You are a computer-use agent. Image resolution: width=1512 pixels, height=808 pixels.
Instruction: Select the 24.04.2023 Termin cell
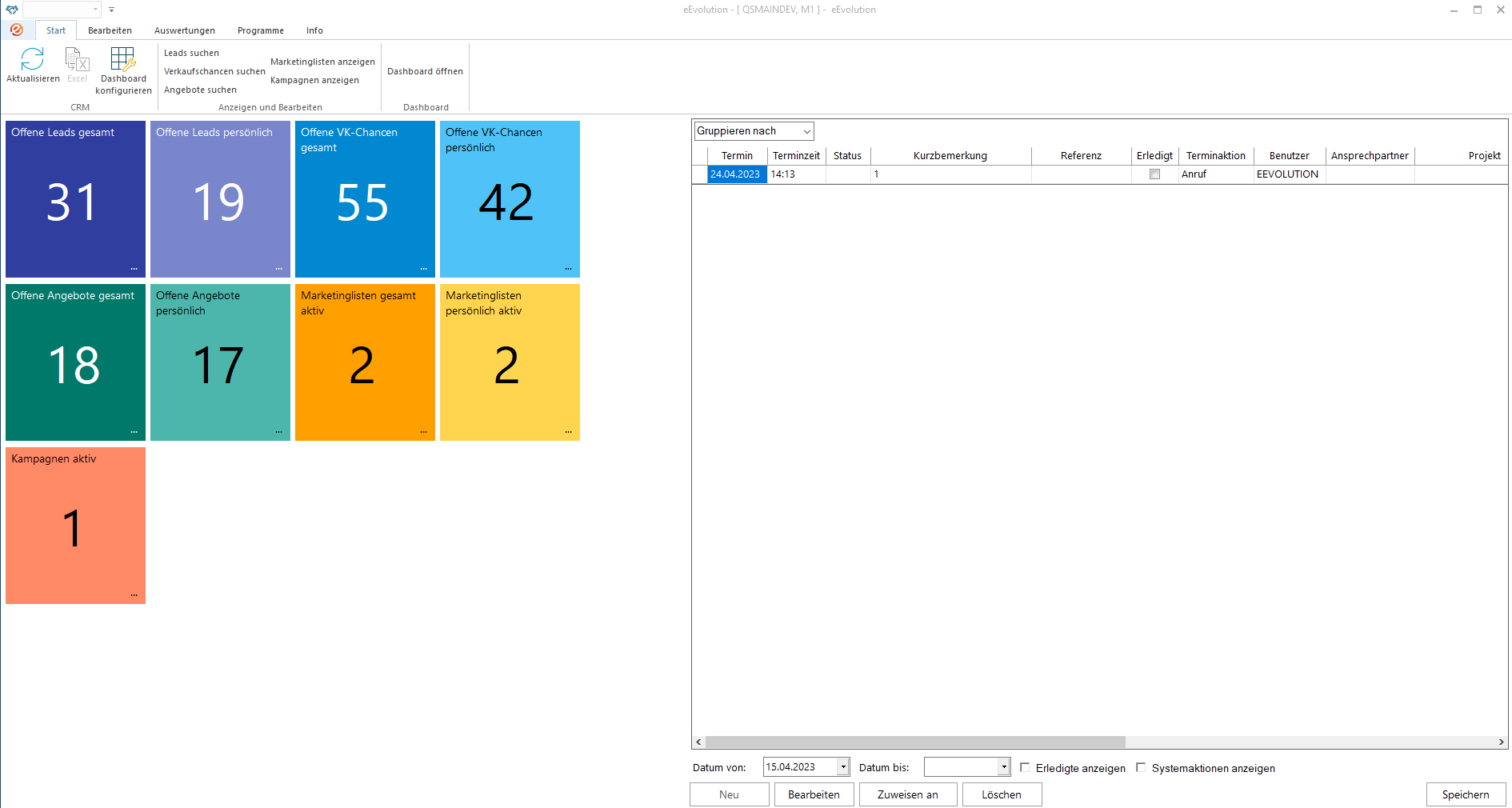(x=737, y=174)
